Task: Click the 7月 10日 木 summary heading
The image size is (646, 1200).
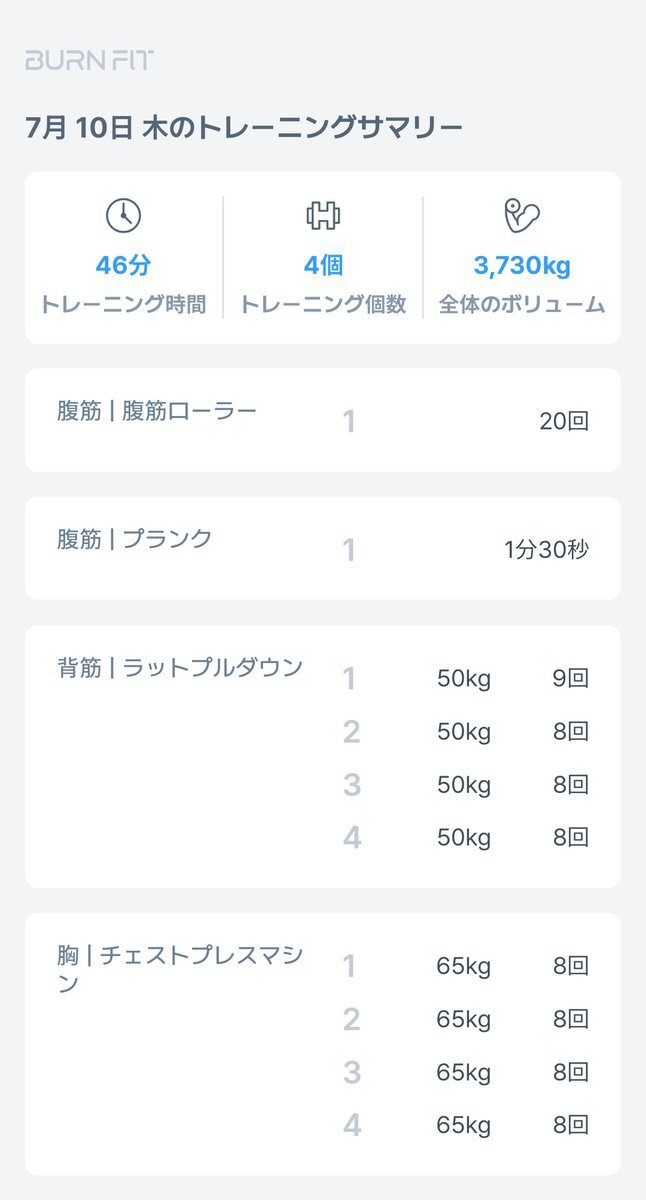Action: (x=244, y=128)
